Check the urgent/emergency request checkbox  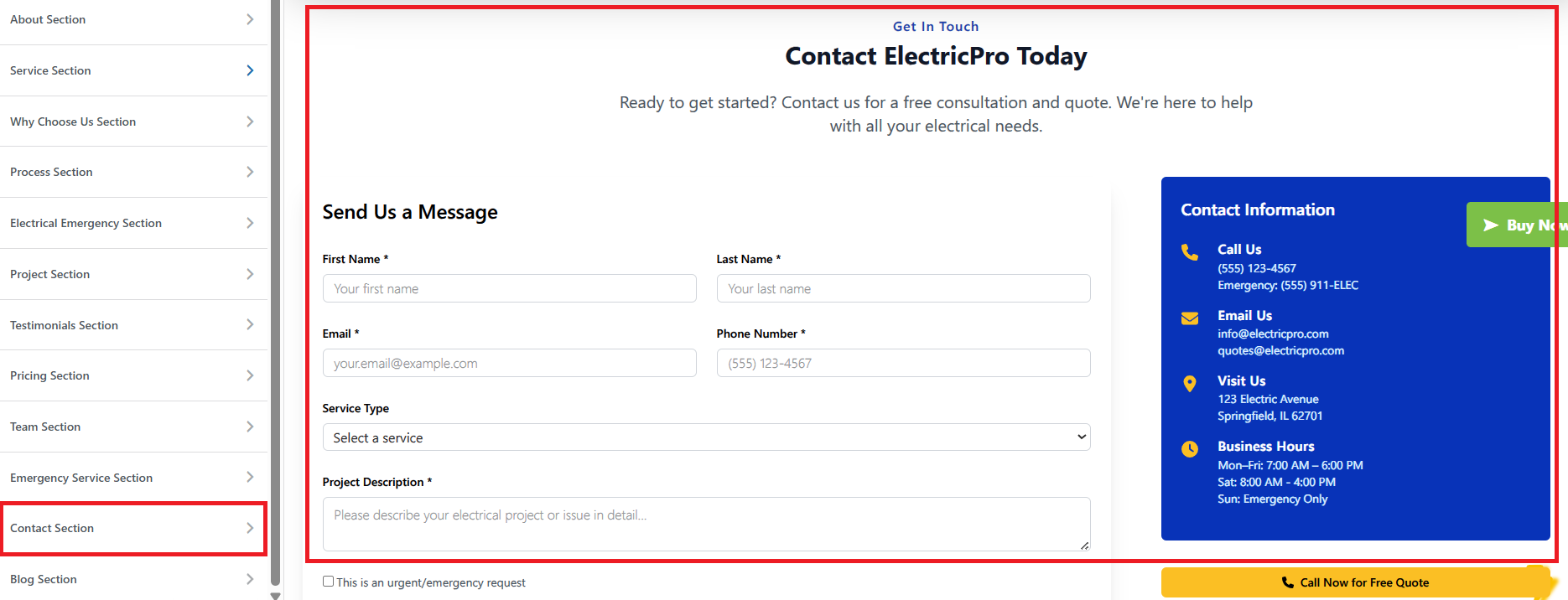(x=328, y=582)
